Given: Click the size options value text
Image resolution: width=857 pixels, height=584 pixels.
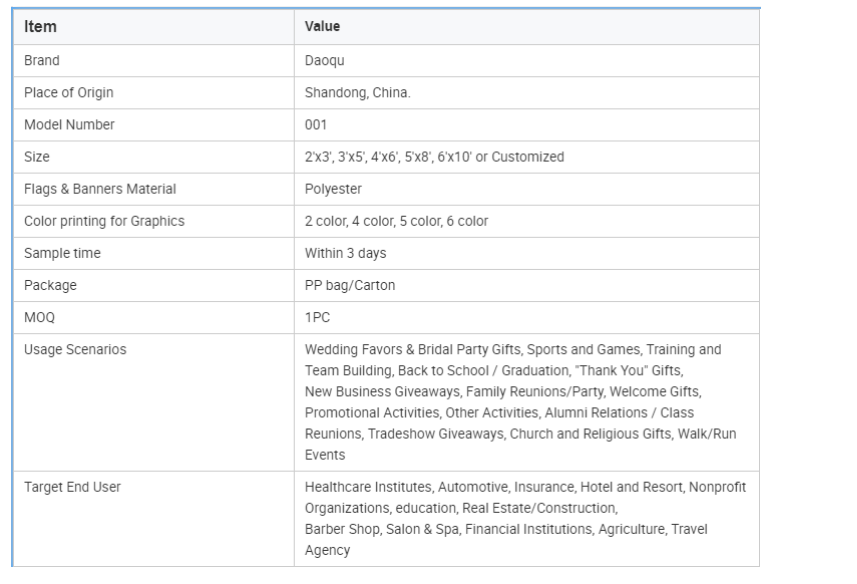Looking at the screenshot, I should (x=434, y=157).
